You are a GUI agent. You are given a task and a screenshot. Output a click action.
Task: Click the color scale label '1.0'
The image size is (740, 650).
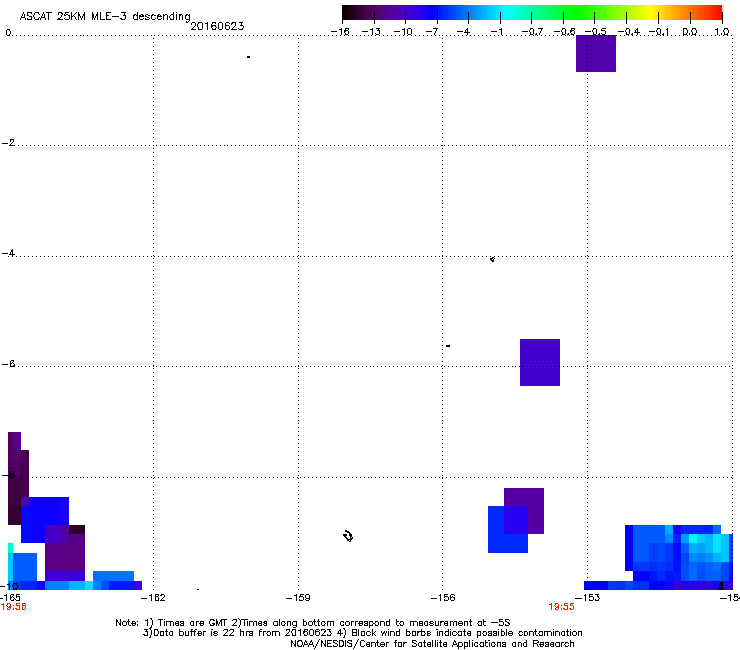tap(722, 32)
